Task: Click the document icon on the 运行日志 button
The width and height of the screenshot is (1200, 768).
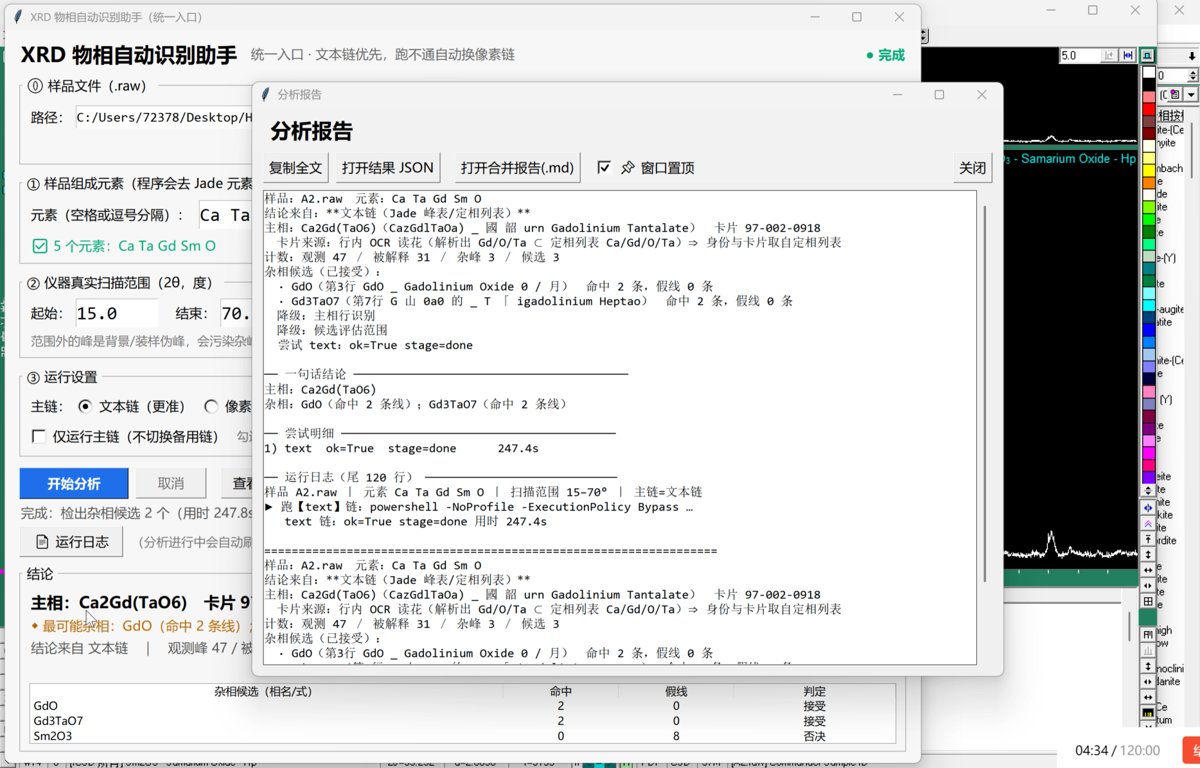Action: [42, 542]
